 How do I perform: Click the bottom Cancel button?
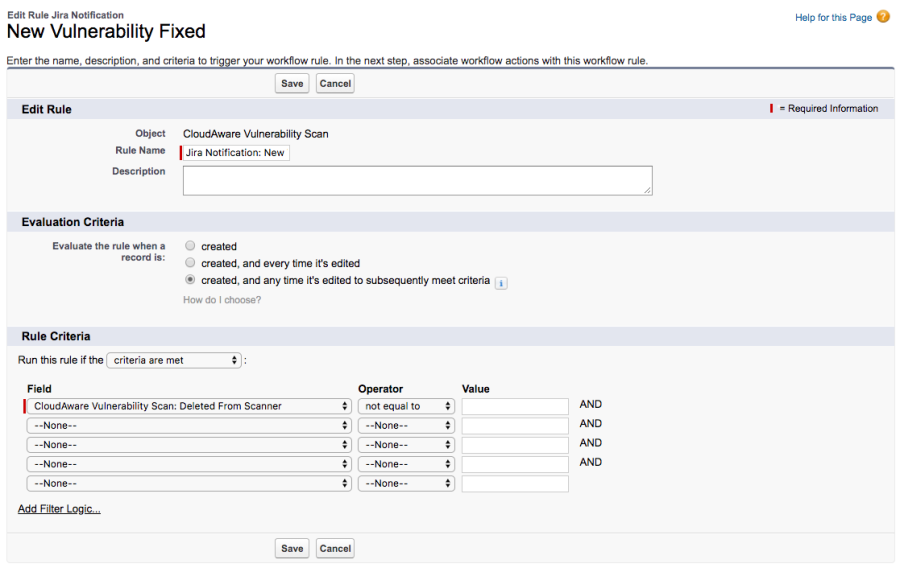point(335,548)
